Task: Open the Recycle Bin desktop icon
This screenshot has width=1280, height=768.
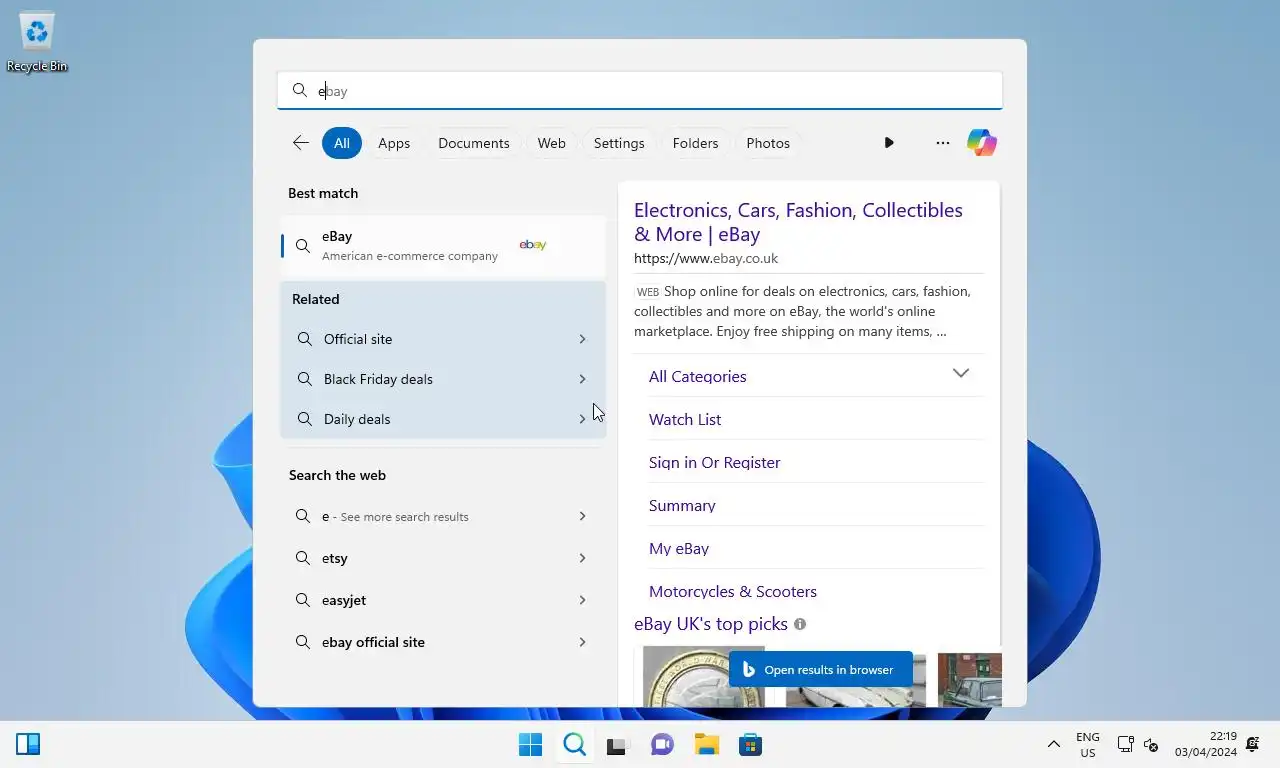Action: tap(37, 42)
